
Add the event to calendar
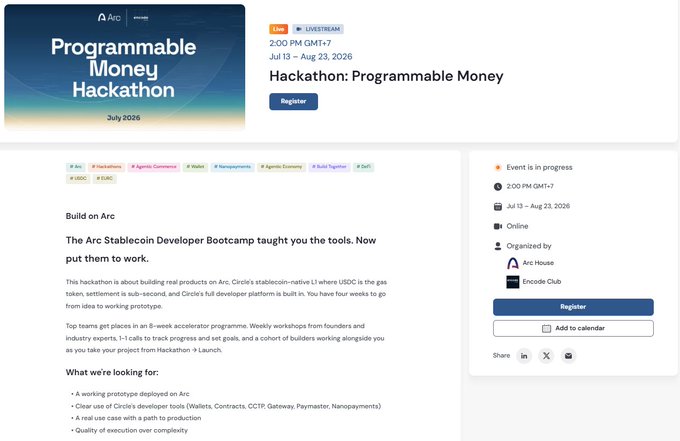pyautogui.click(x=573, y=328)
